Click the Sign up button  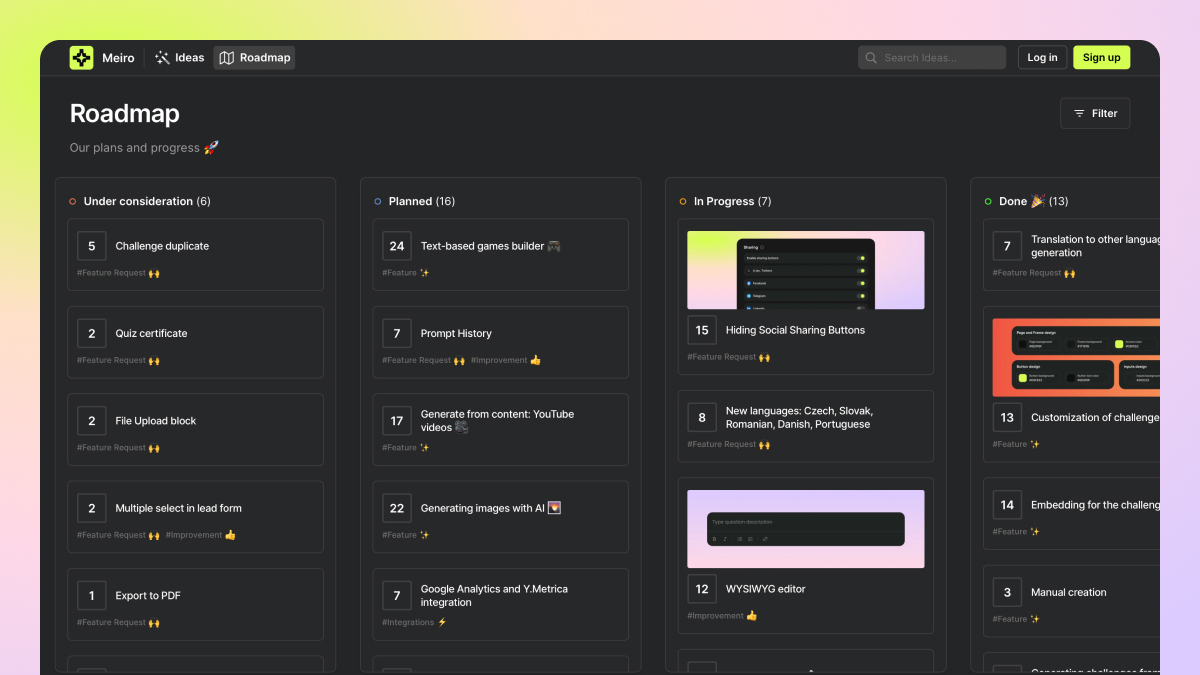tap(1101, 57)
